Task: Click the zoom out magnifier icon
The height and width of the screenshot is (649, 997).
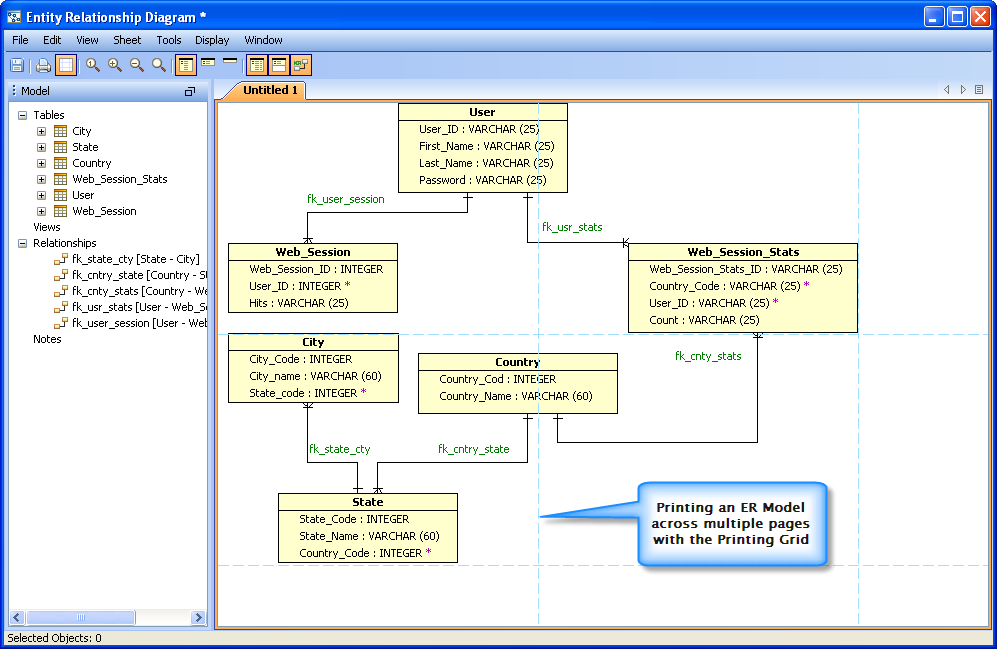Action: pyautogui.click(x=137, y=65)
